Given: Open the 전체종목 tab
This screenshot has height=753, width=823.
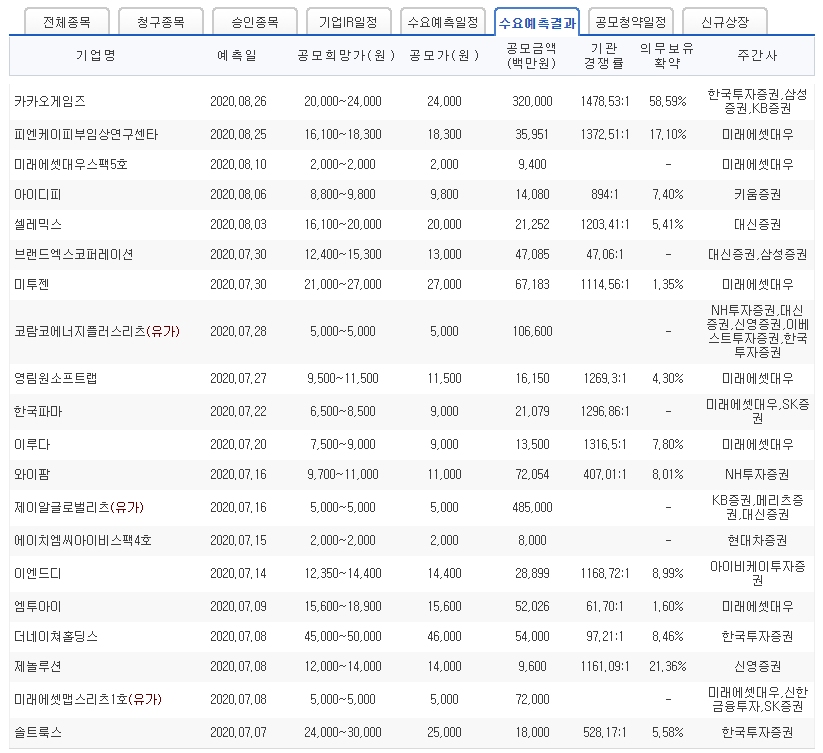Looking at the screenshot, I should [67, 22].
